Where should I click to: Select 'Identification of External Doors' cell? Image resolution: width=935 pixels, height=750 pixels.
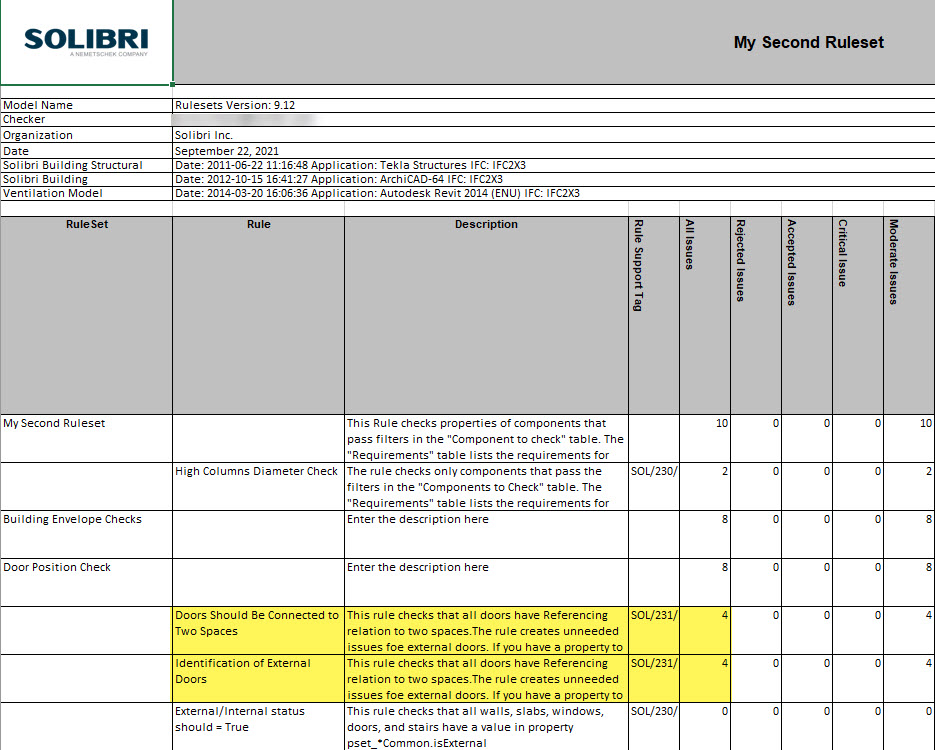pos(258,678)
